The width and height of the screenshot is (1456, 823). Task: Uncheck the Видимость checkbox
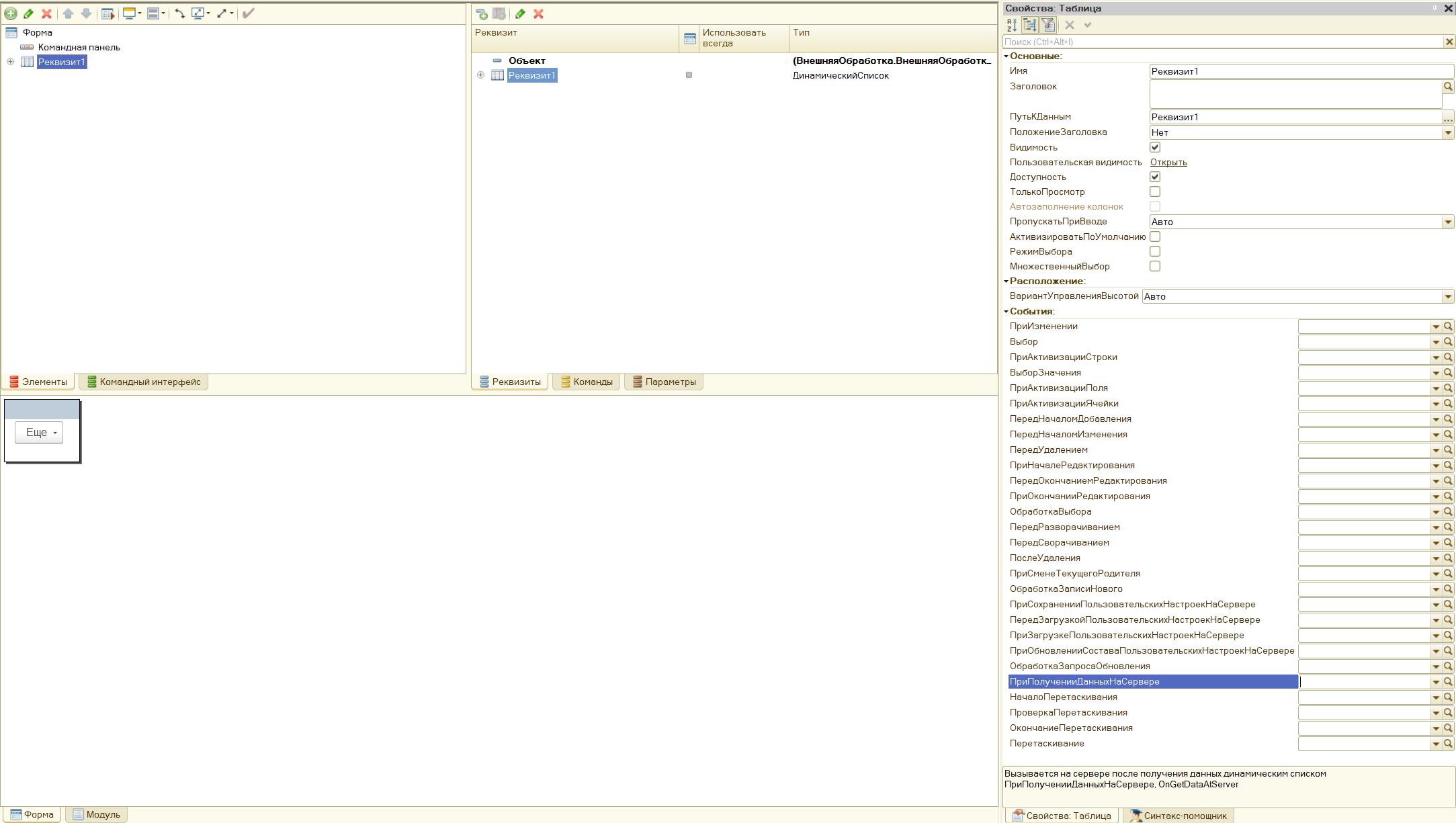coord(1155,147)
